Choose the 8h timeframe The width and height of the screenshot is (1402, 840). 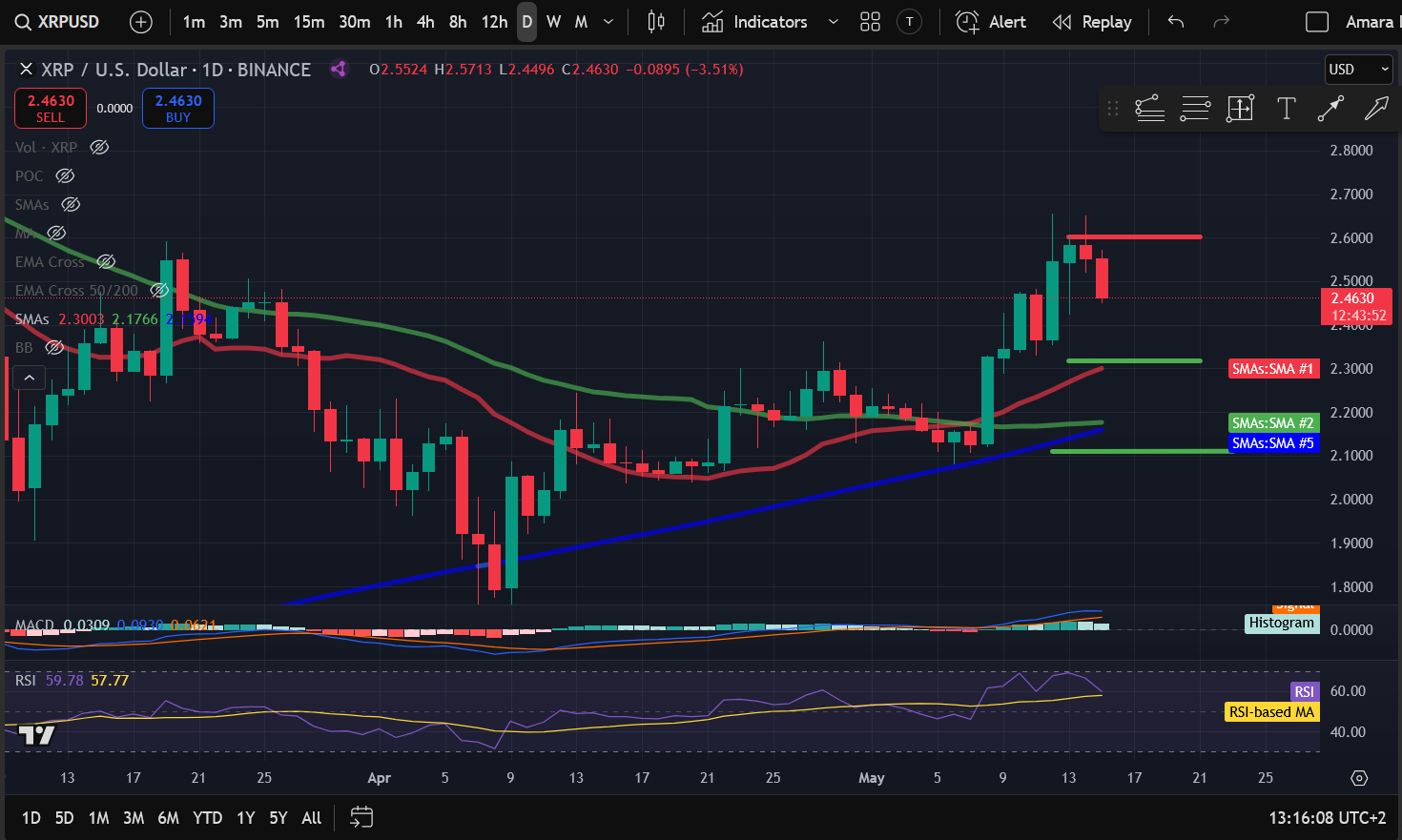(458, 22)
